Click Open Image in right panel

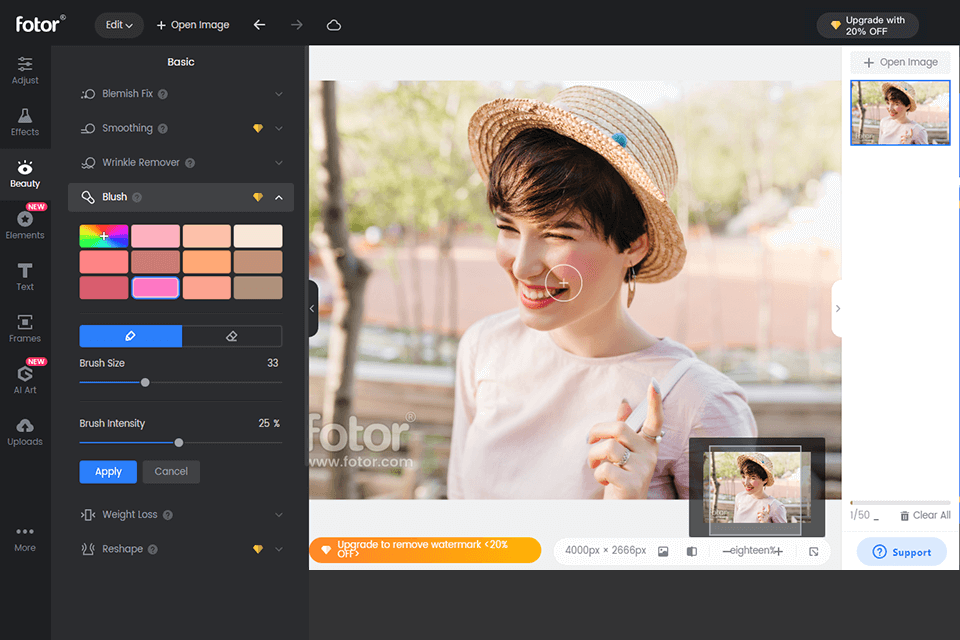(901, 62)
